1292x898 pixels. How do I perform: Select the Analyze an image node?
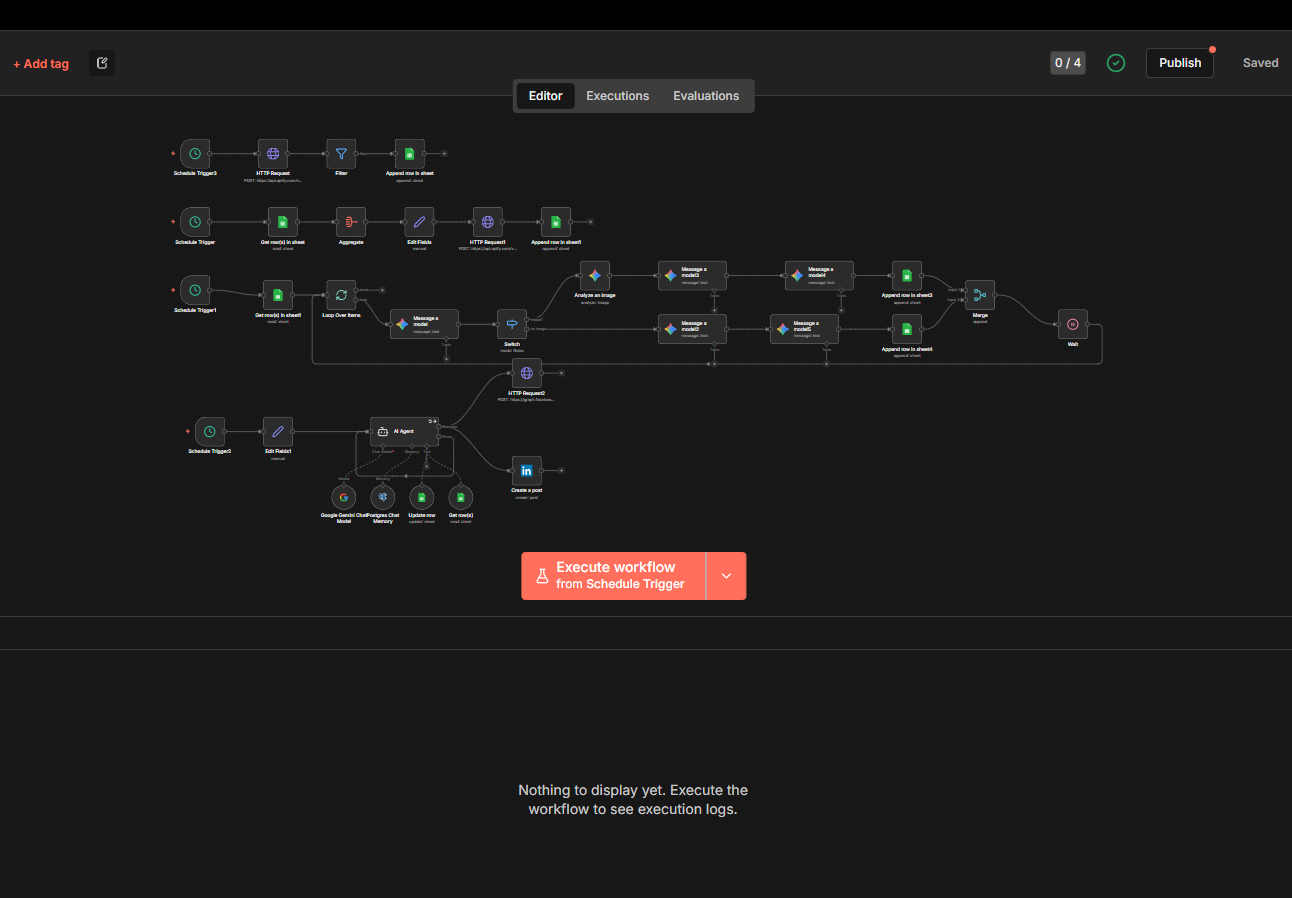(x=594, y=275)
